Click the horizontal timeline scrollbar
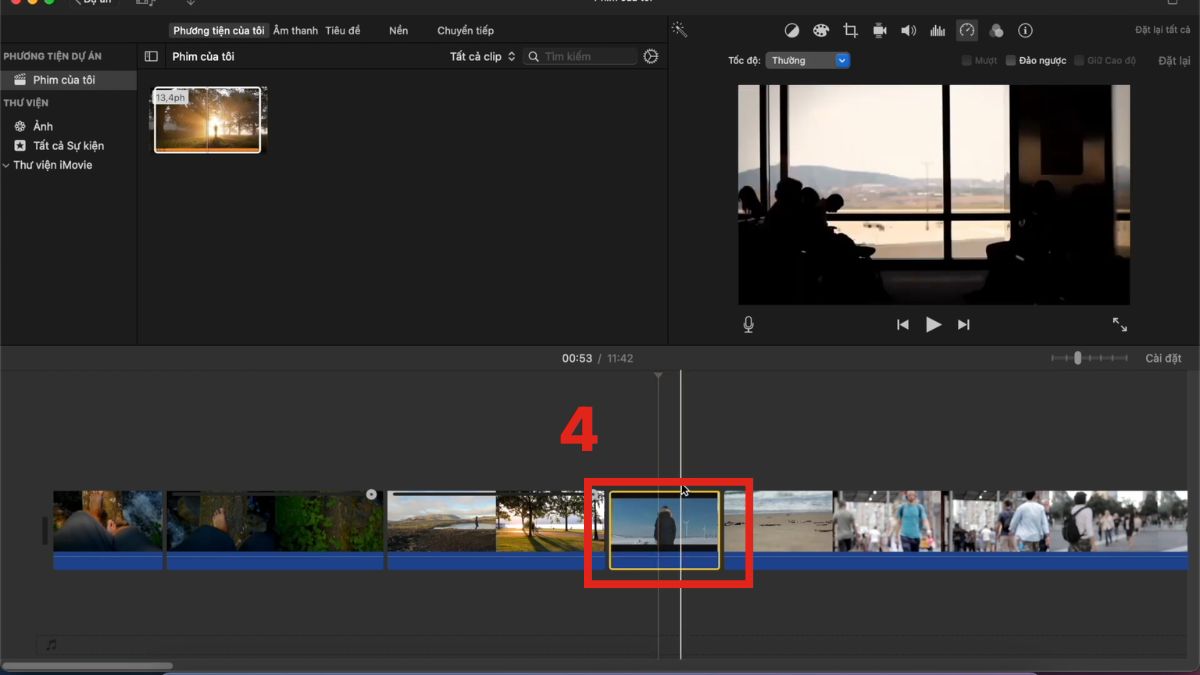The width and height of the screenshot is (1200, 675). pyautogui.click(x=88, y=666)
